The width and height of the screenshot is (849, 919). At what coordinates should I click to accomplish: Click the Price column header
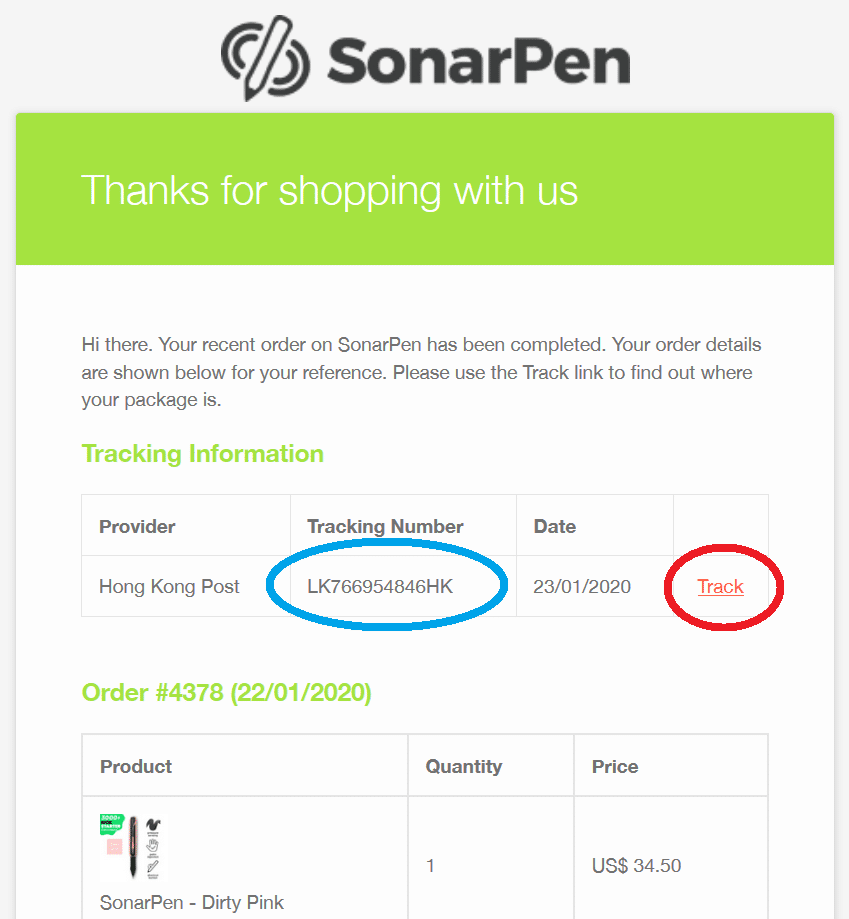pos(615,767)
